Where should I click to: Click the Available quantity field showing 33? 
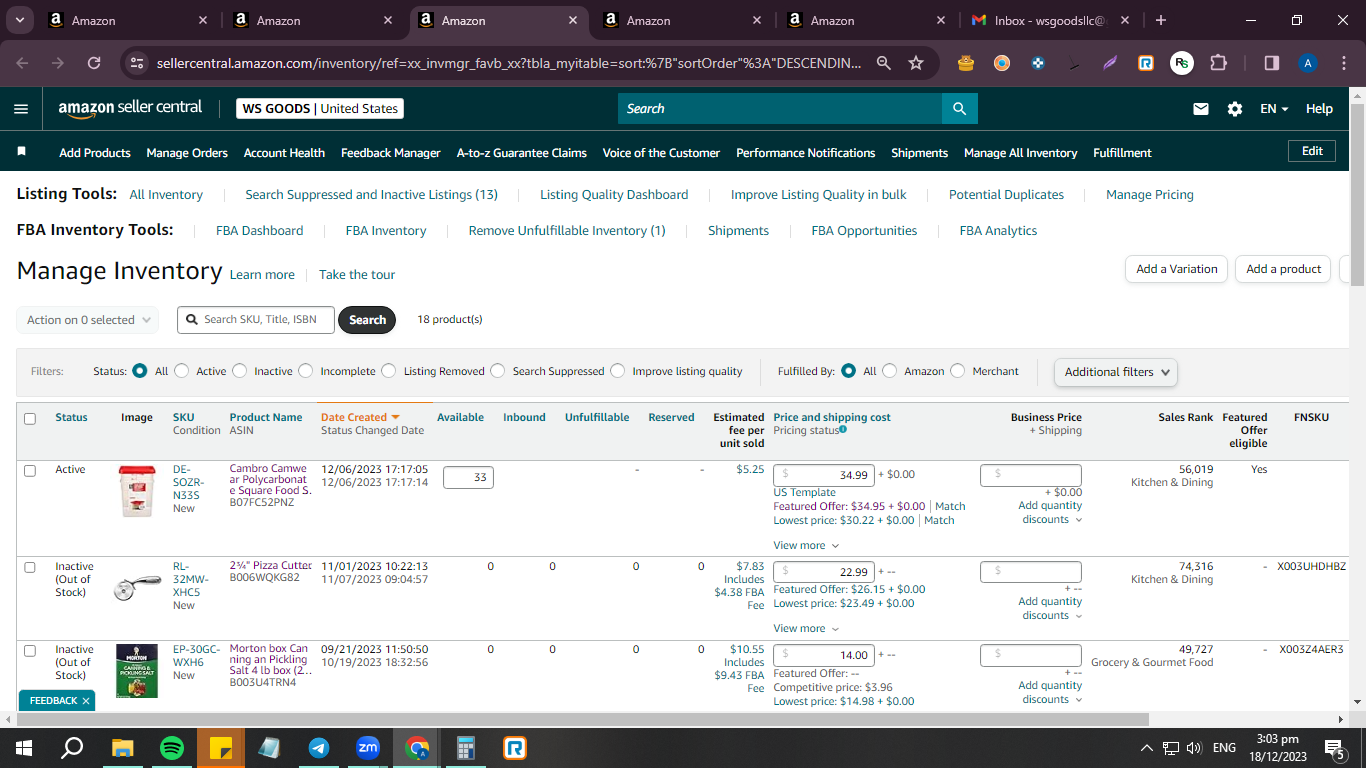(468, 477)
